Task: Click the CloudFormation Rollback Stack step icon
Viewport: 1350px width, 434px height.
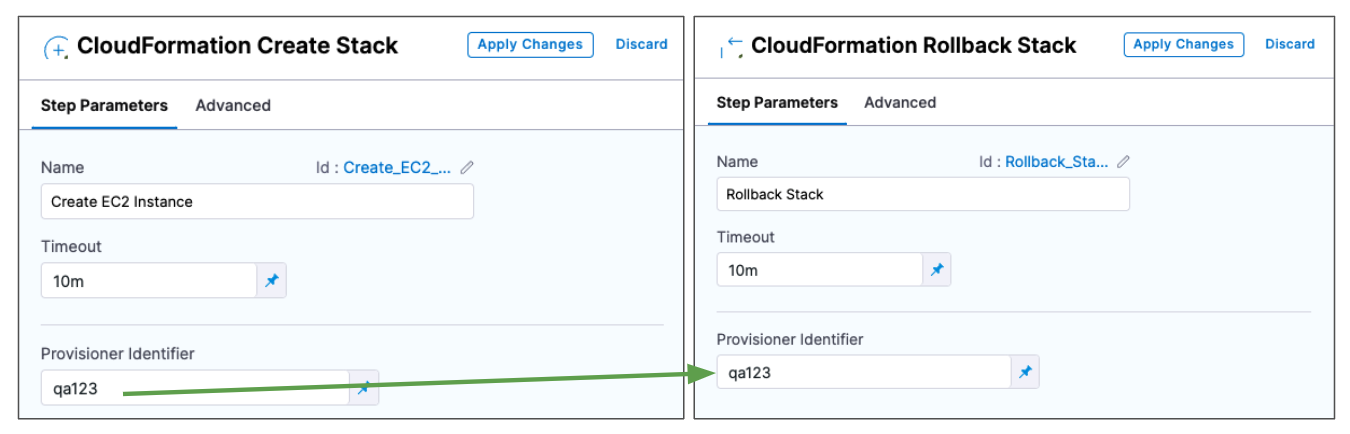Action: pos(732,46)
